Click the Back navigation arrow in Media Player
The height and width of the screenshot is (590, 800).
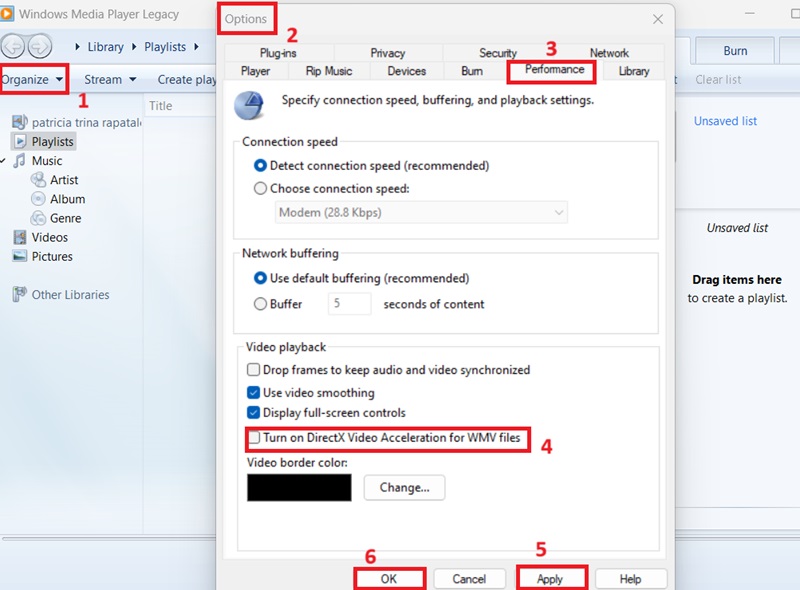(13, 46)
